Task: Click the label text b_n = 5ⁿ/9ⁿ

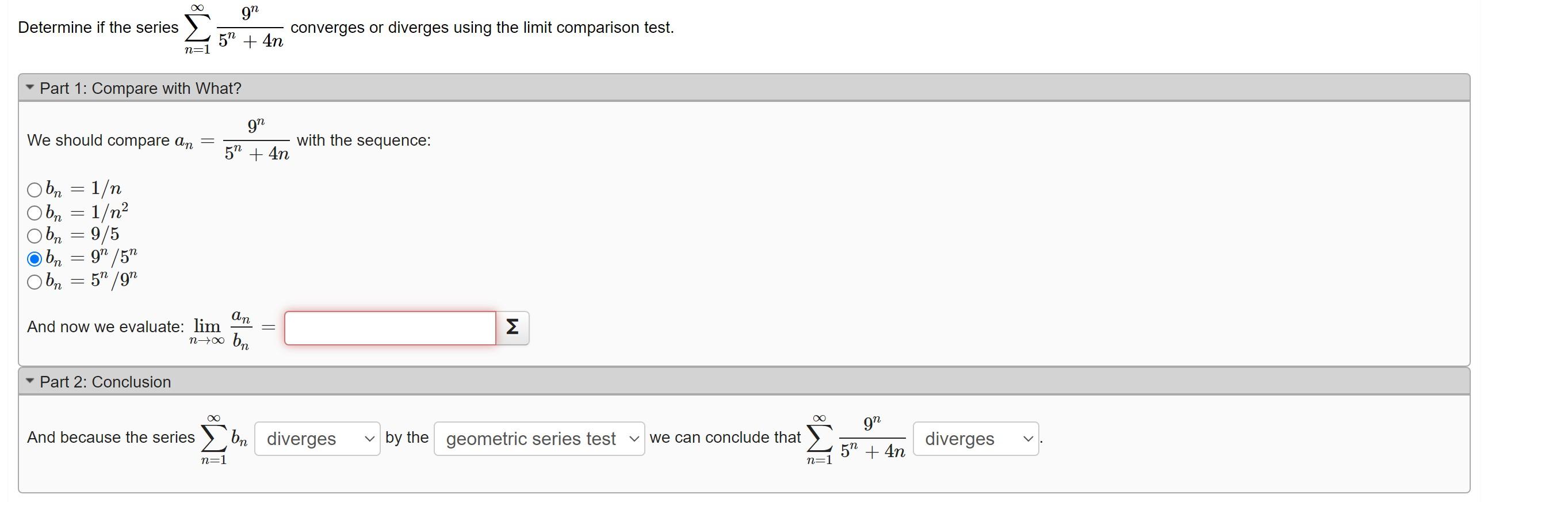Action: pyautogui.click(x=92, y=281)
